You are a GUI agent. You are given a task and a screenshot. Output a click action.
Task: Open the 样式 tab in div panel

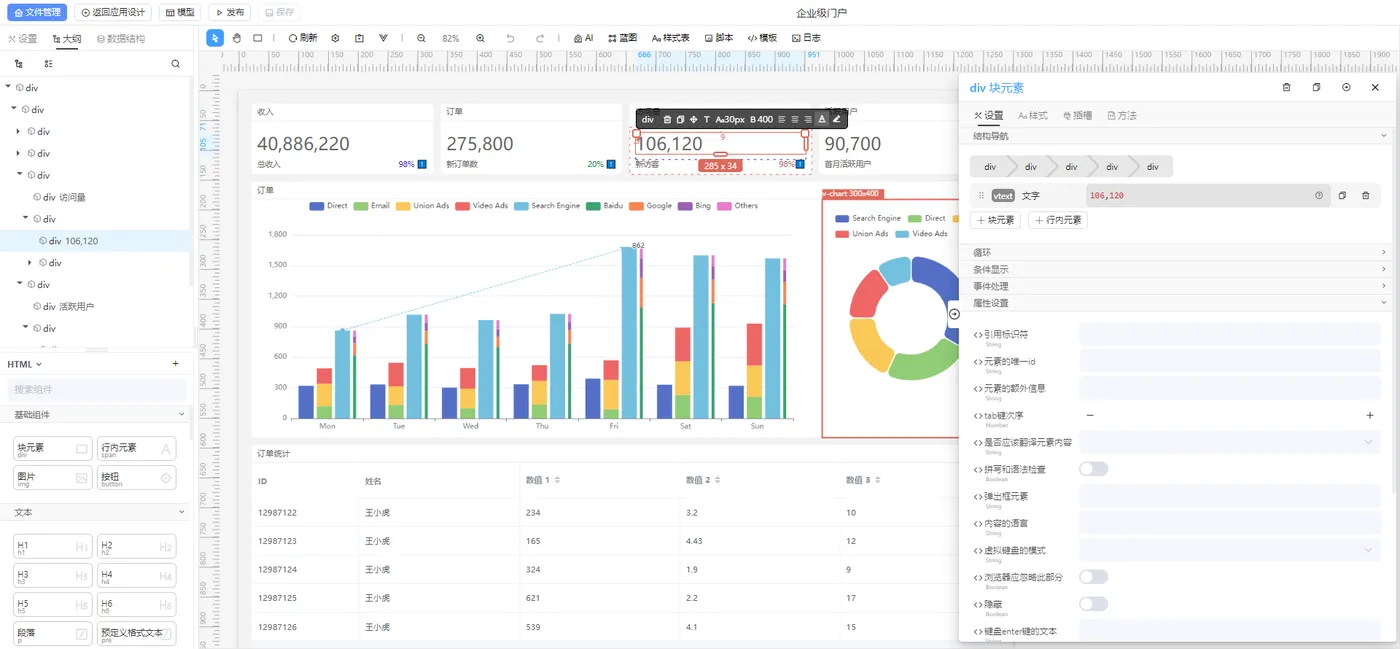point(1033,116)
